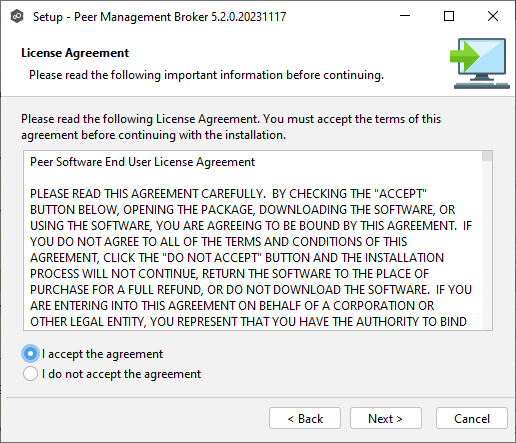The width and height of the screenshot is (516, 443).
Task: Click the 'I accept the agreement' label text
Action: pyautogui.click(x=102, y=354)
